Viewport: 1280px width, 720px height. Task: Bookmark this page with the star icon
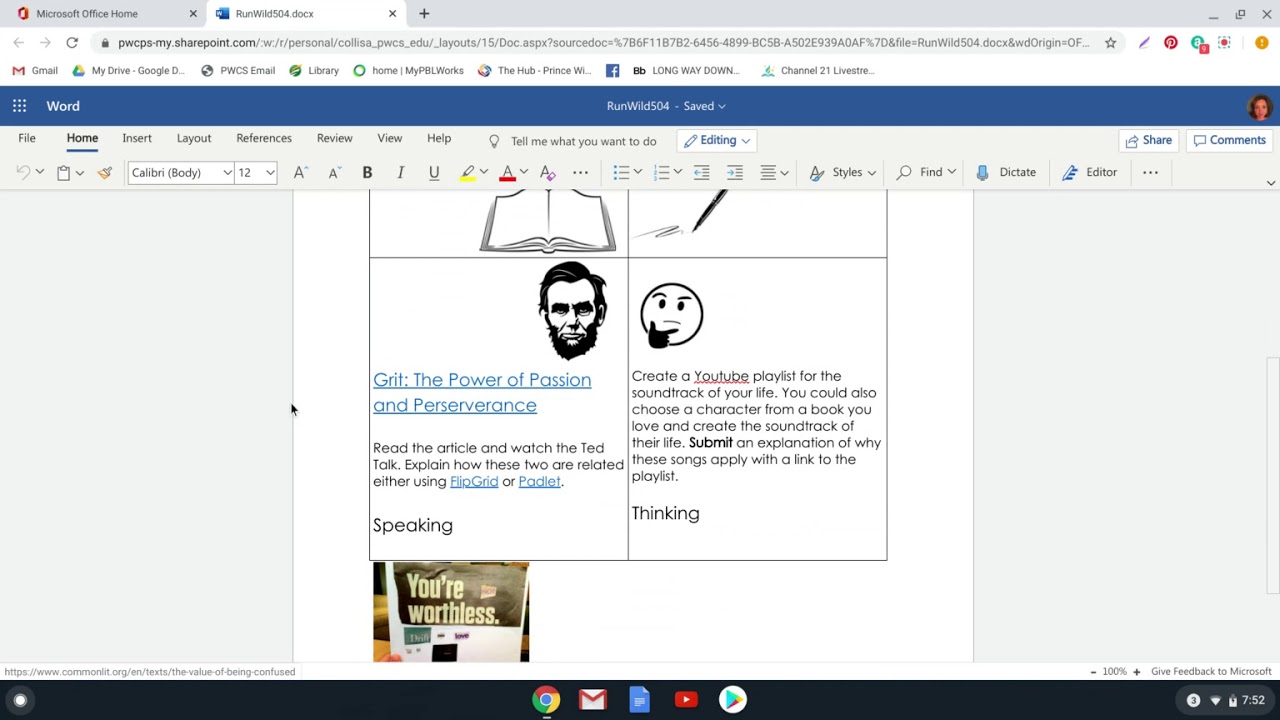pos(1110,43)
